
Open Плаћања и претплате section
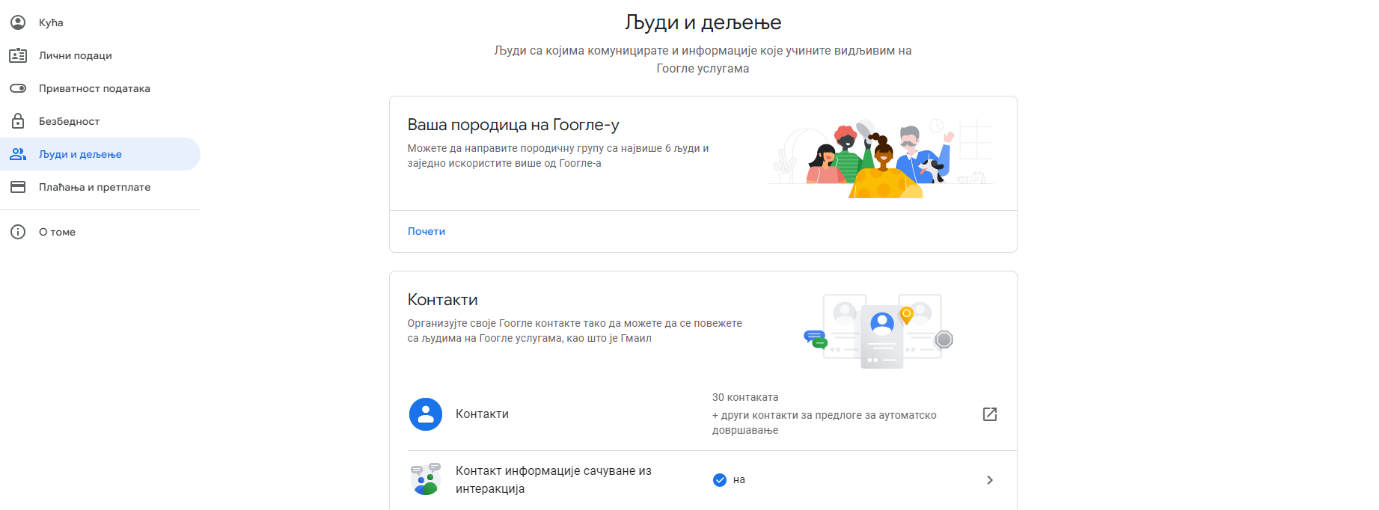coord(100,187)
